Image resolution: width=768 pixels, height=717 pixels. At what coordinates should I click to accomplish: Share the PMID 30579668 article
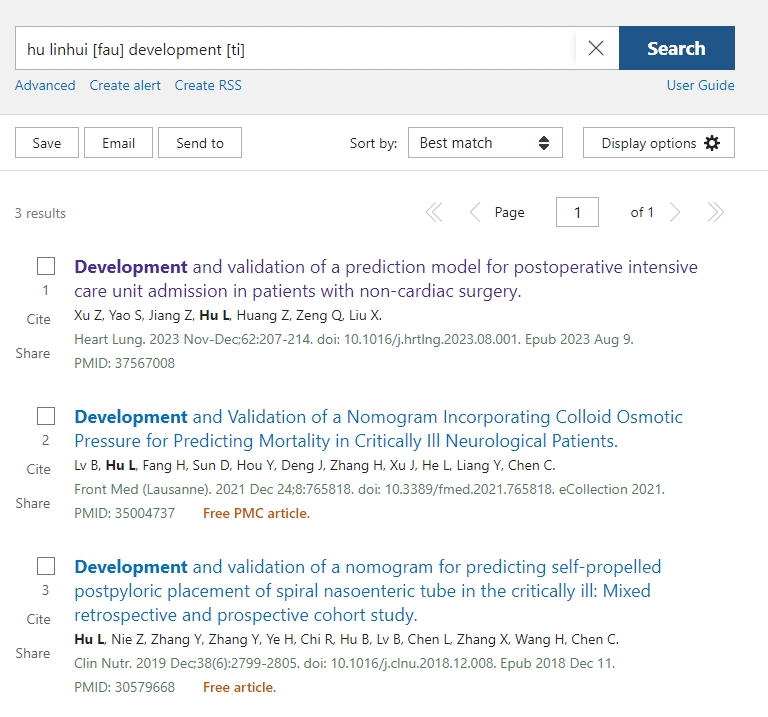coord(33,653)
